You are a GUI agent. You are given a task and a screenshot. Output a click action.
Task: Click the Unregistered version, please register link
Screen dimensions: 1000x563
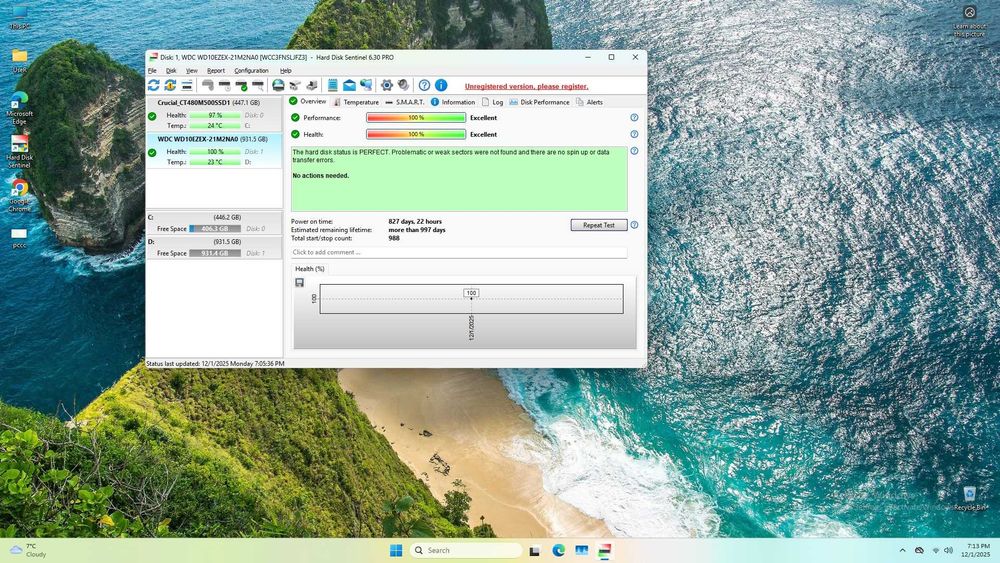tap(526, 87)
